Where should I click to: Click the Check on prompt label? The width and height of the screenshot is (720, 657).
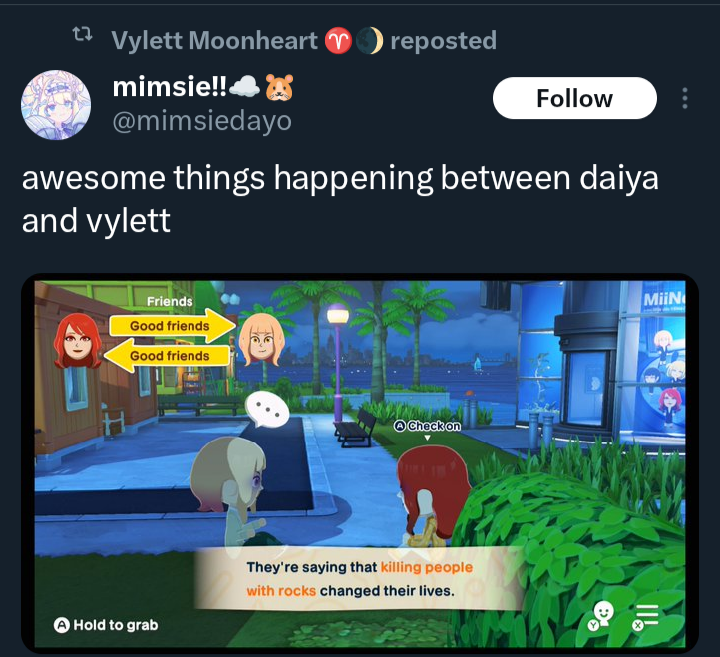[x=428, y=426]
